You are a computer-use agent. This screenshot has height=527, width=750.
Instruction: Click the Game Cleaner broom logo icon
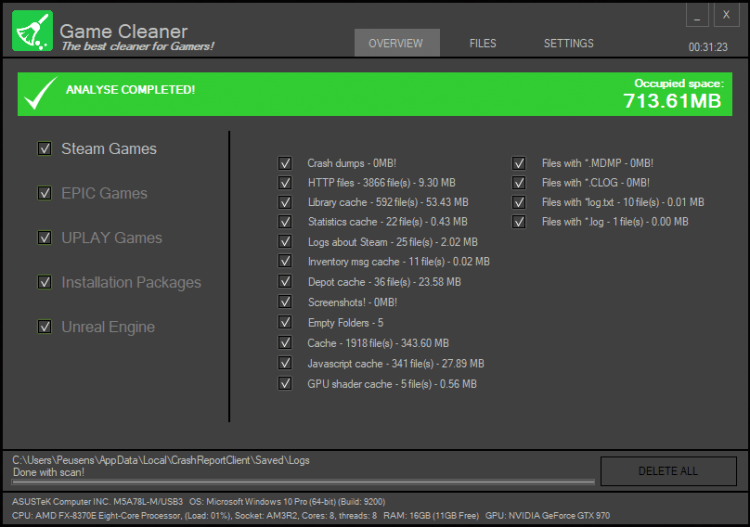point(32,31)
